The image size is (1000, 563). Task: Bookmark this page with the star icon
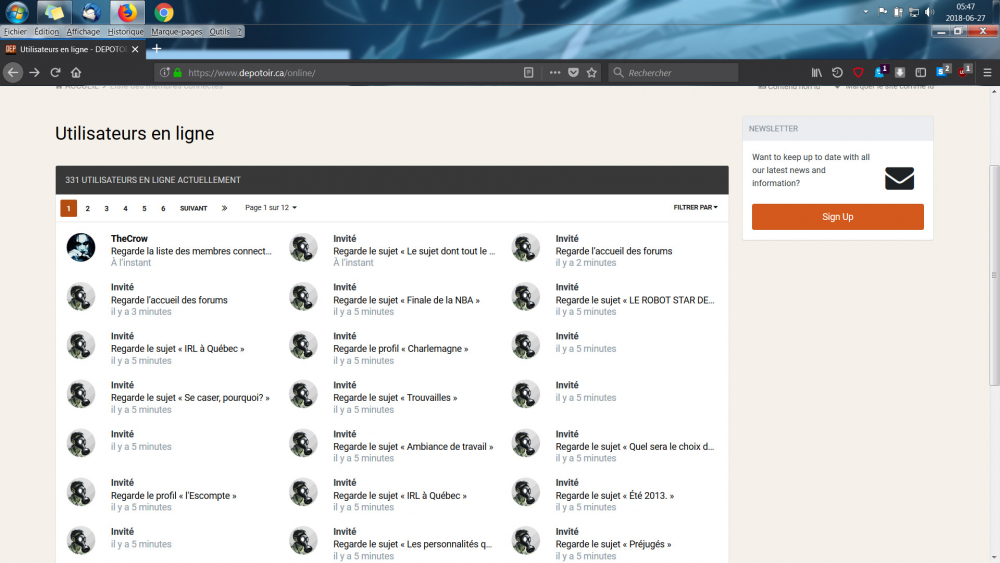tap(592, 73)
